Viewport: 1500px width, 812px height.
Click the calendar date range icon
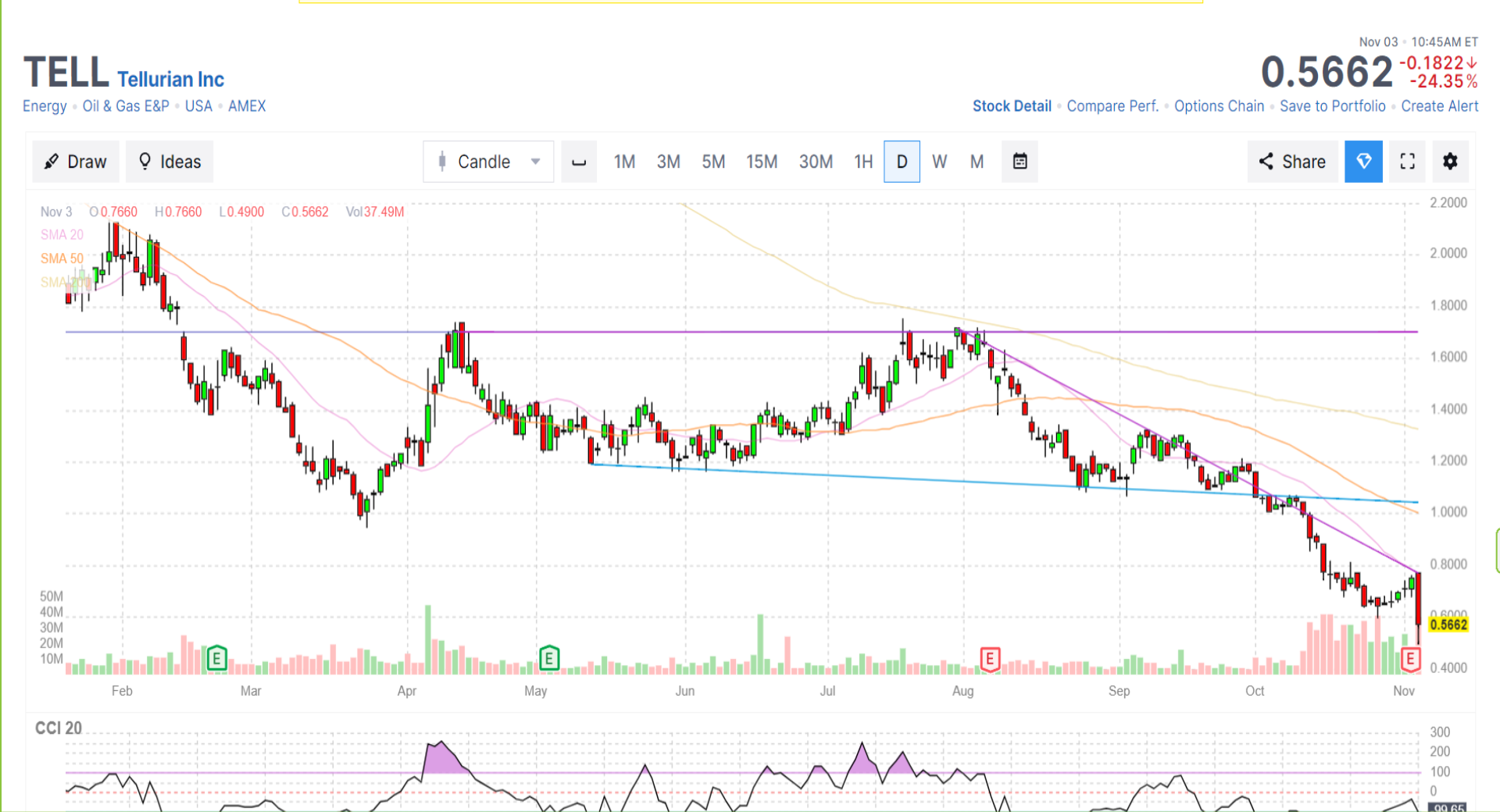1020,162
